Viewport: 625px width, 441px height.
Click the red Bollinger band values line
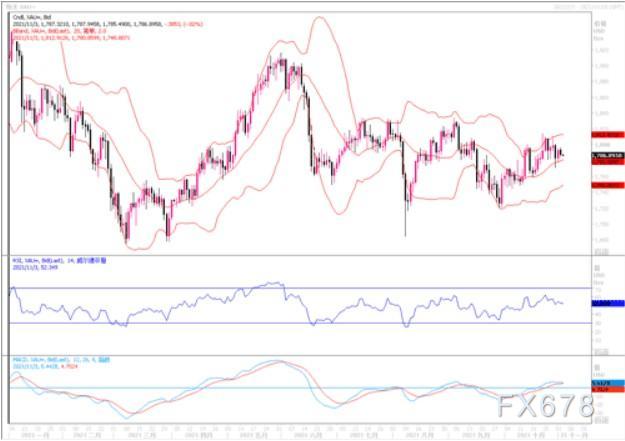tap(71, 37)
